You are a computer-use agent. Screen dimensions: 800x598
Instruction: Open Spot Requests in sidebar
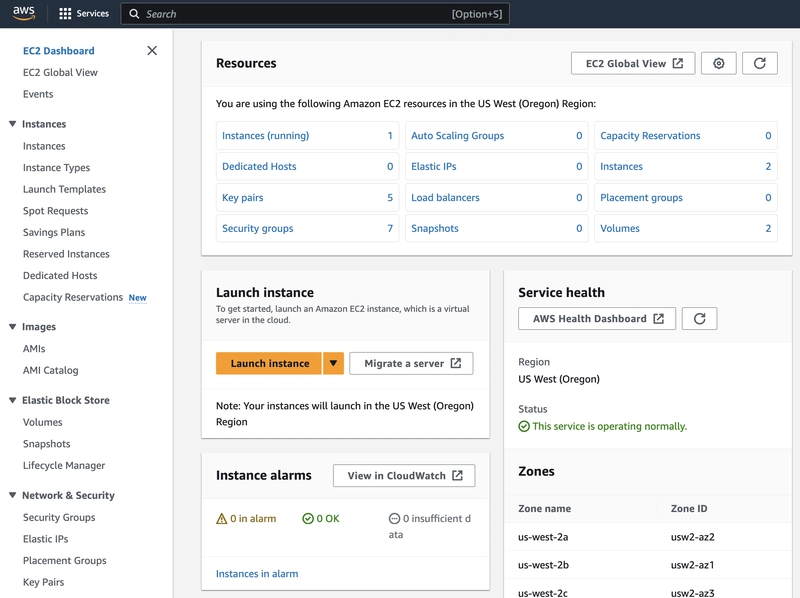point(55,211)
